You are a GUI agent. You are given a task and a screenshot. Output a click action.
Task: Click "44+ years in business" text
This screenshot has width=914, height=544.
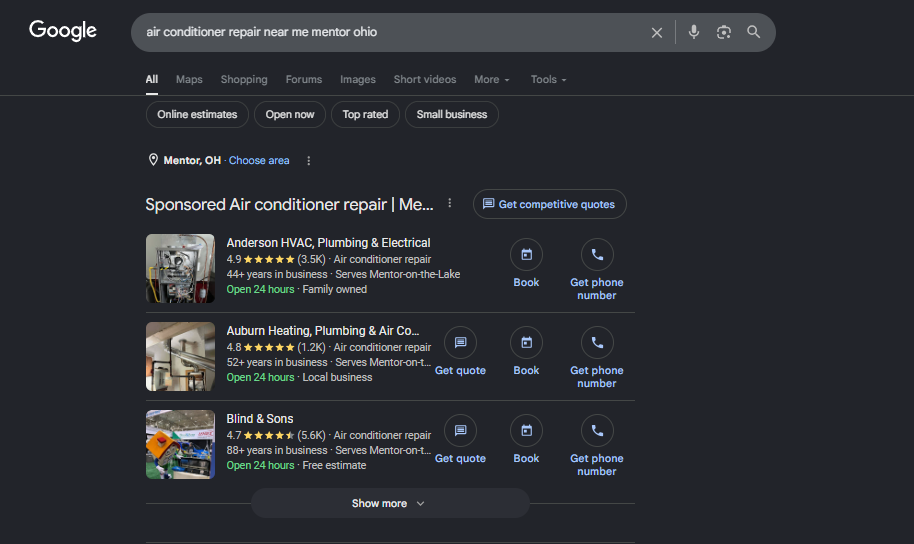(277, 274)
